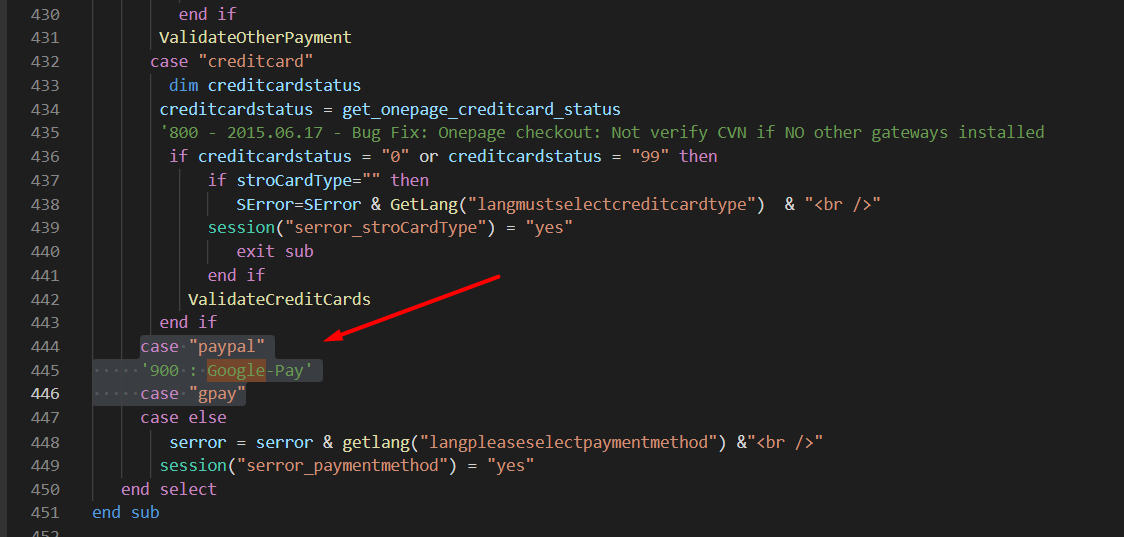Click line number 447 in the gutter
The image size is (1124, 537).
tap(44, 417)
